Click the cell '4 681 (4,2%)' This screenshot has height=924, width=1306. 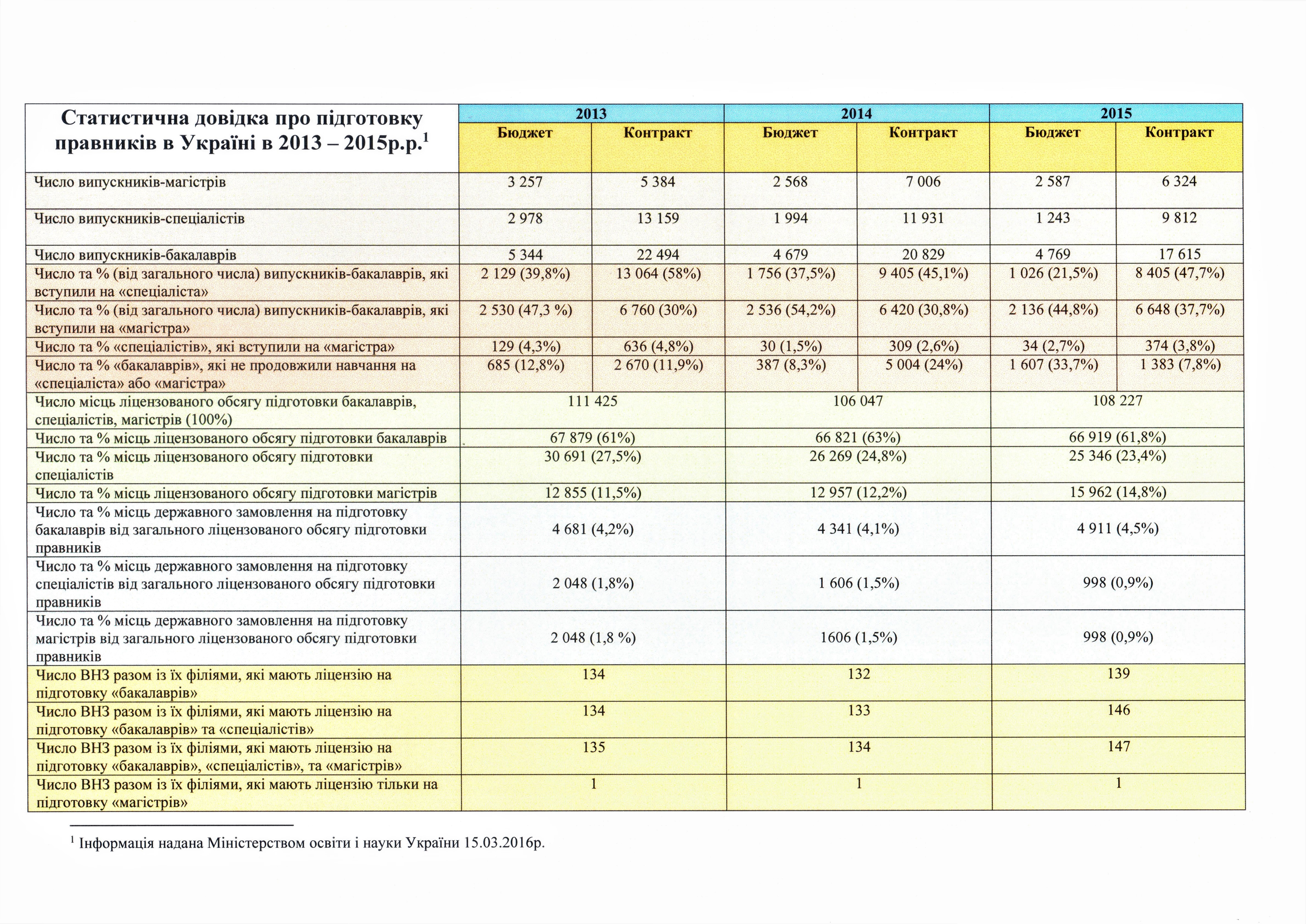click(593, 529)
